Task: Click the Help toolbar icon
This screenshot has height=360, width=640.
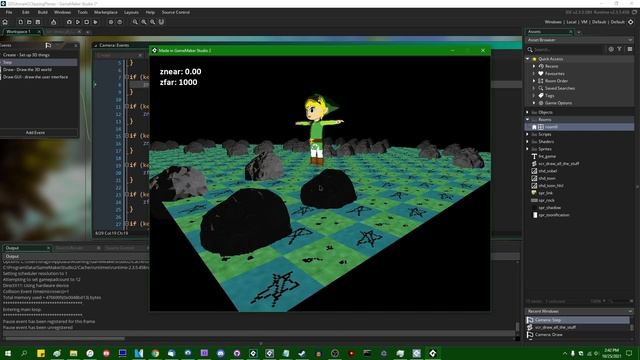Action: tap(120, 22)
